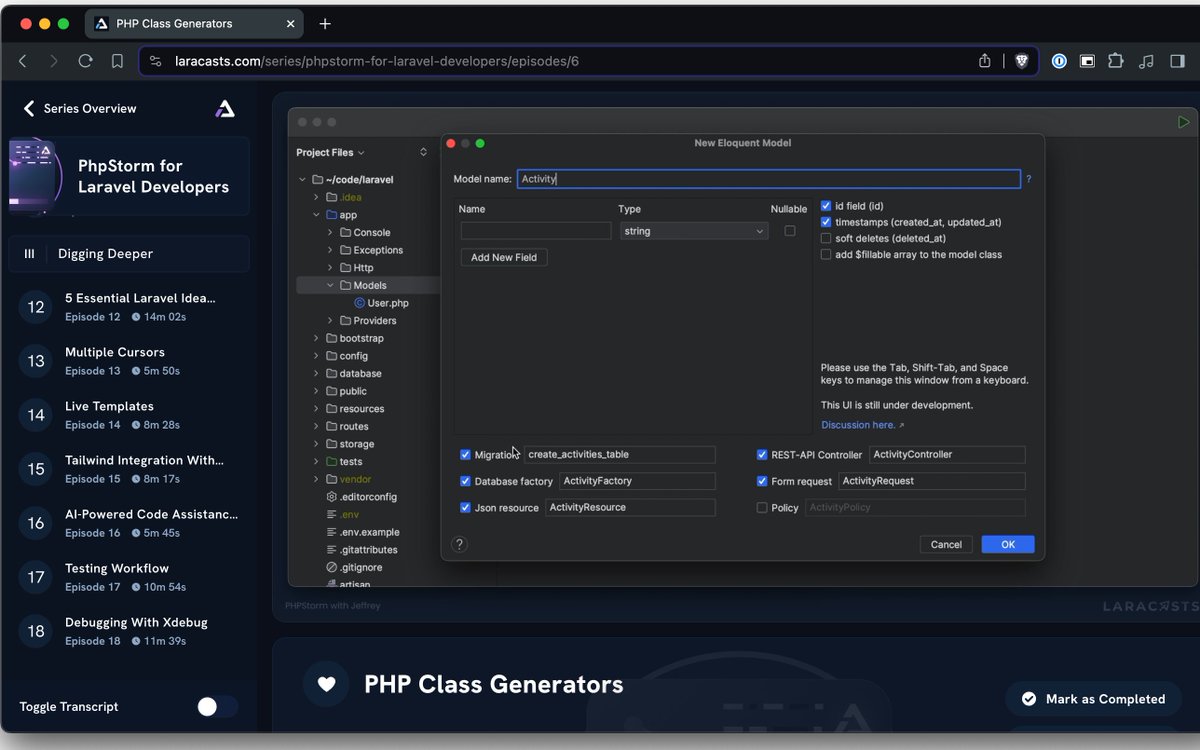The width and height of the screenshot is (1200, 750).
Task: Click User.php class file icon
Action: [x=359, y=303]
